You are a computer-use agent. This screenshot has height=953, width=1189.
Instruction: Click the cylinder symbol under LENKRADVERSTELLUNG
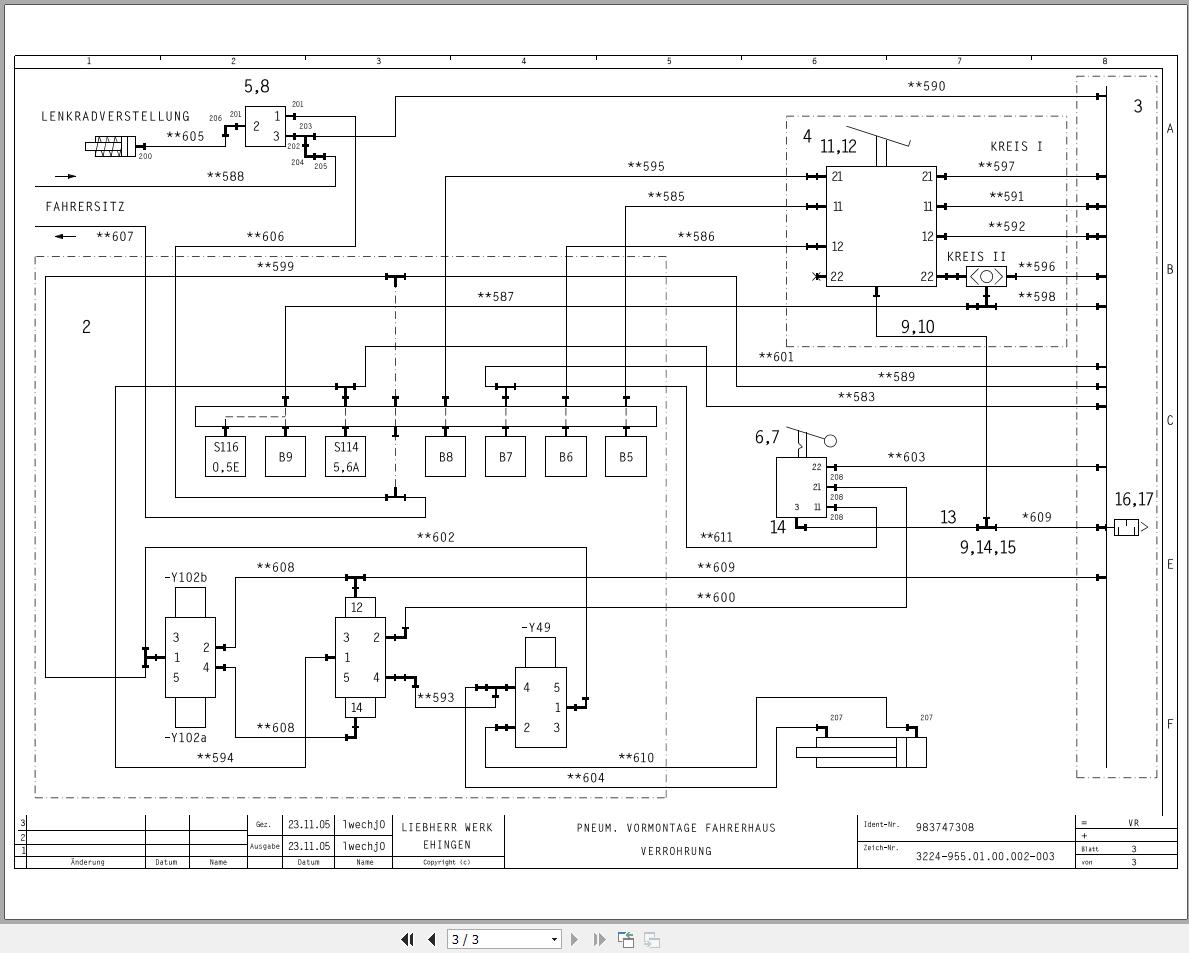tap(112, 145)
